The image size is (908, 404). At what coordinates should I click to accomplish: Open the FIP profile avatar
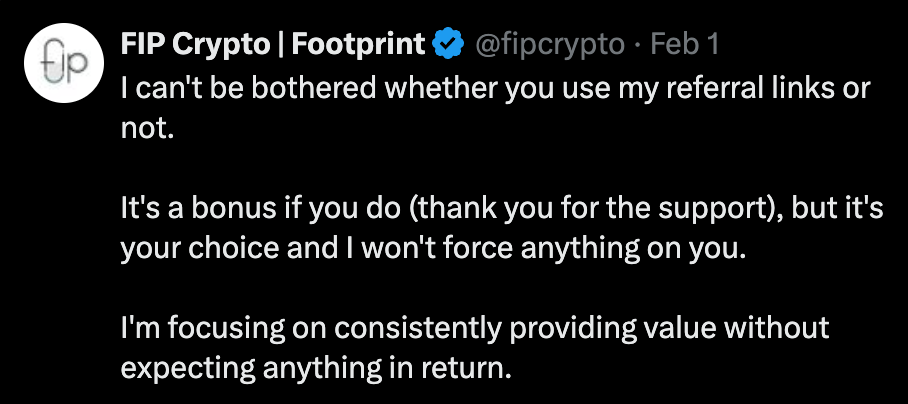pyautogui.click(x=64, y=63)
